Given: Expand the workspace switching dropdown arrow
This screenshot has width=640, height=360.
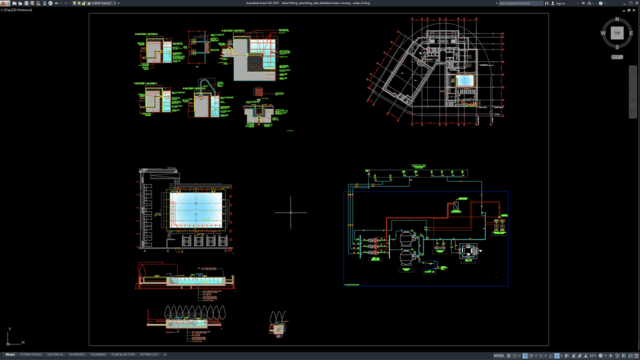Looking at the screenshot, I should [606, 356].
